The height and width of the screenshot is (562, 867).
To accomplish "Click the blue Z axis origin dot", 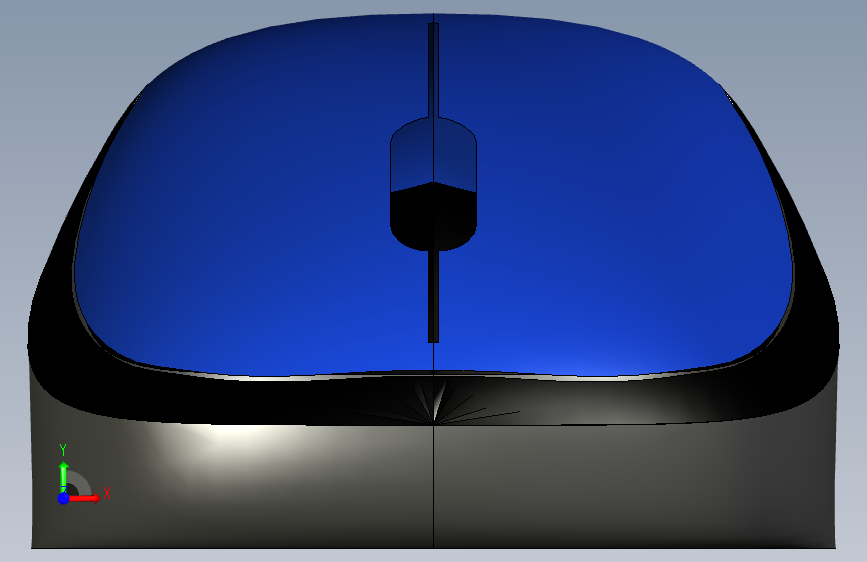I will pyautogui.click(x=64, y=498).
